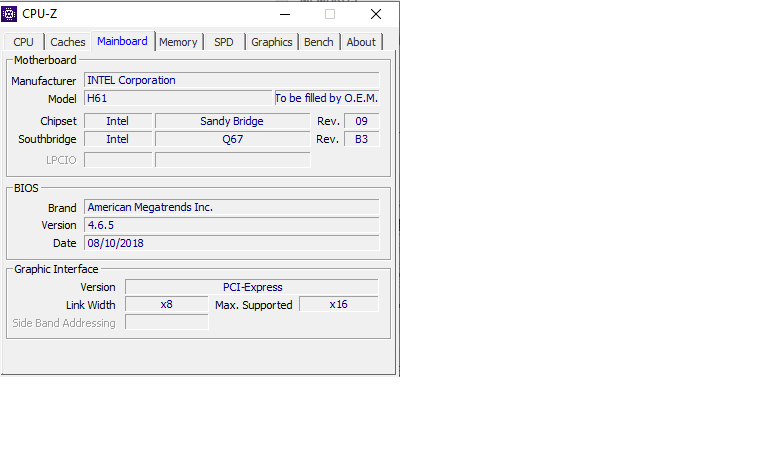Click the Graphic Interface group title

click(56, 269)
